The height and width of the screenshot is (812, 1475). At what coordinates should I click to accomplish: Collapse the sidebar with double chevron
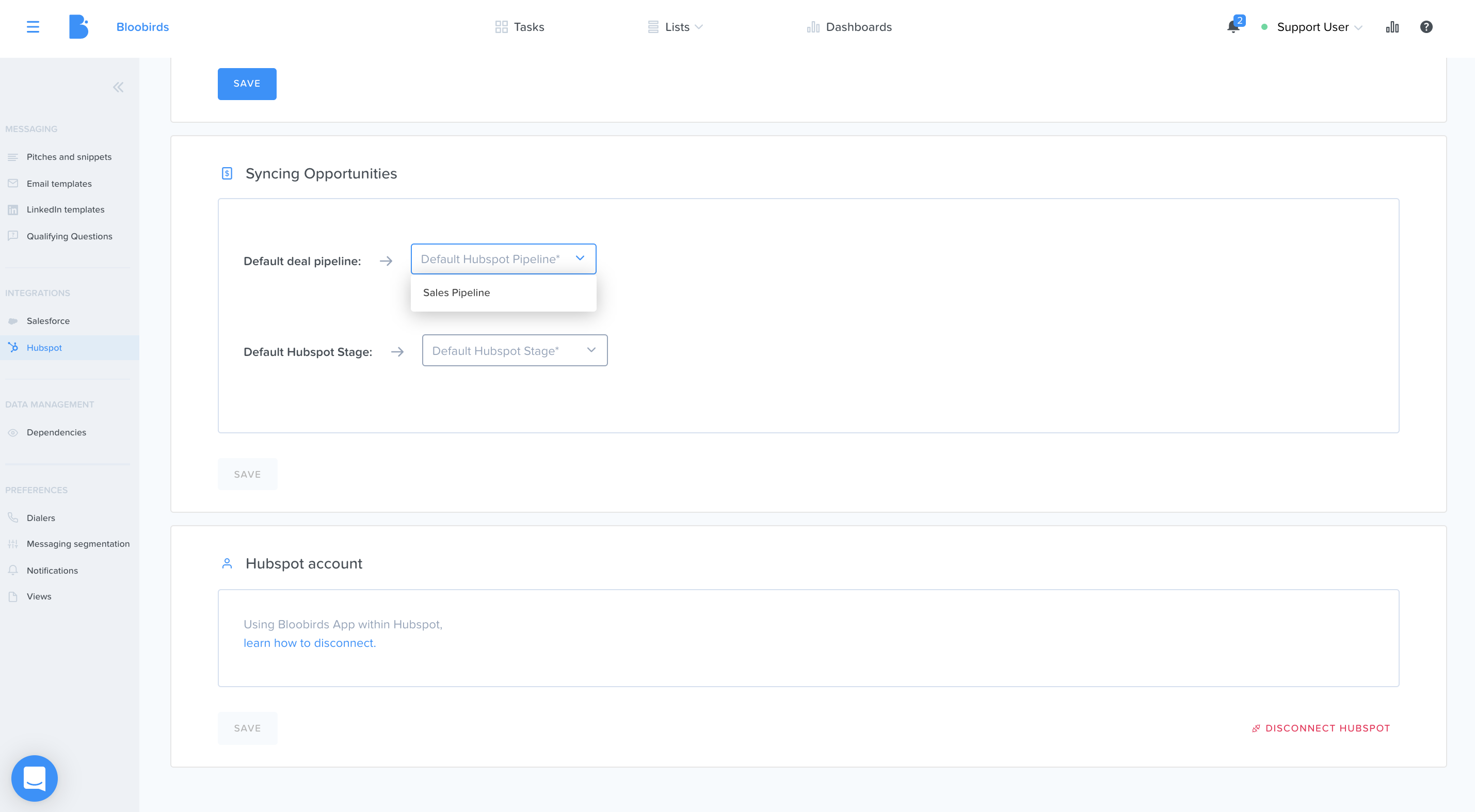[x=118, y=87]
